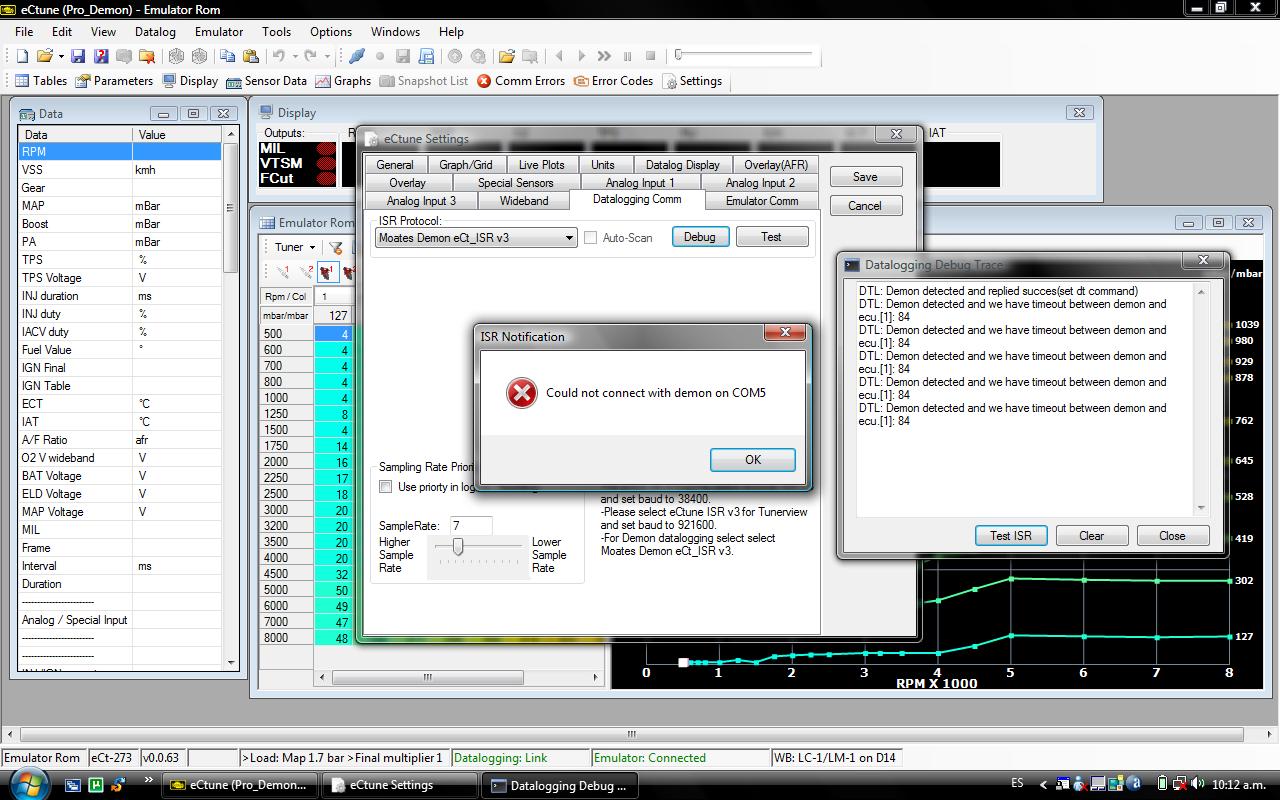Viewport: 1280px width, 800px height.
Task: Switch to the Live Plots tab
Action: (541, 165)
